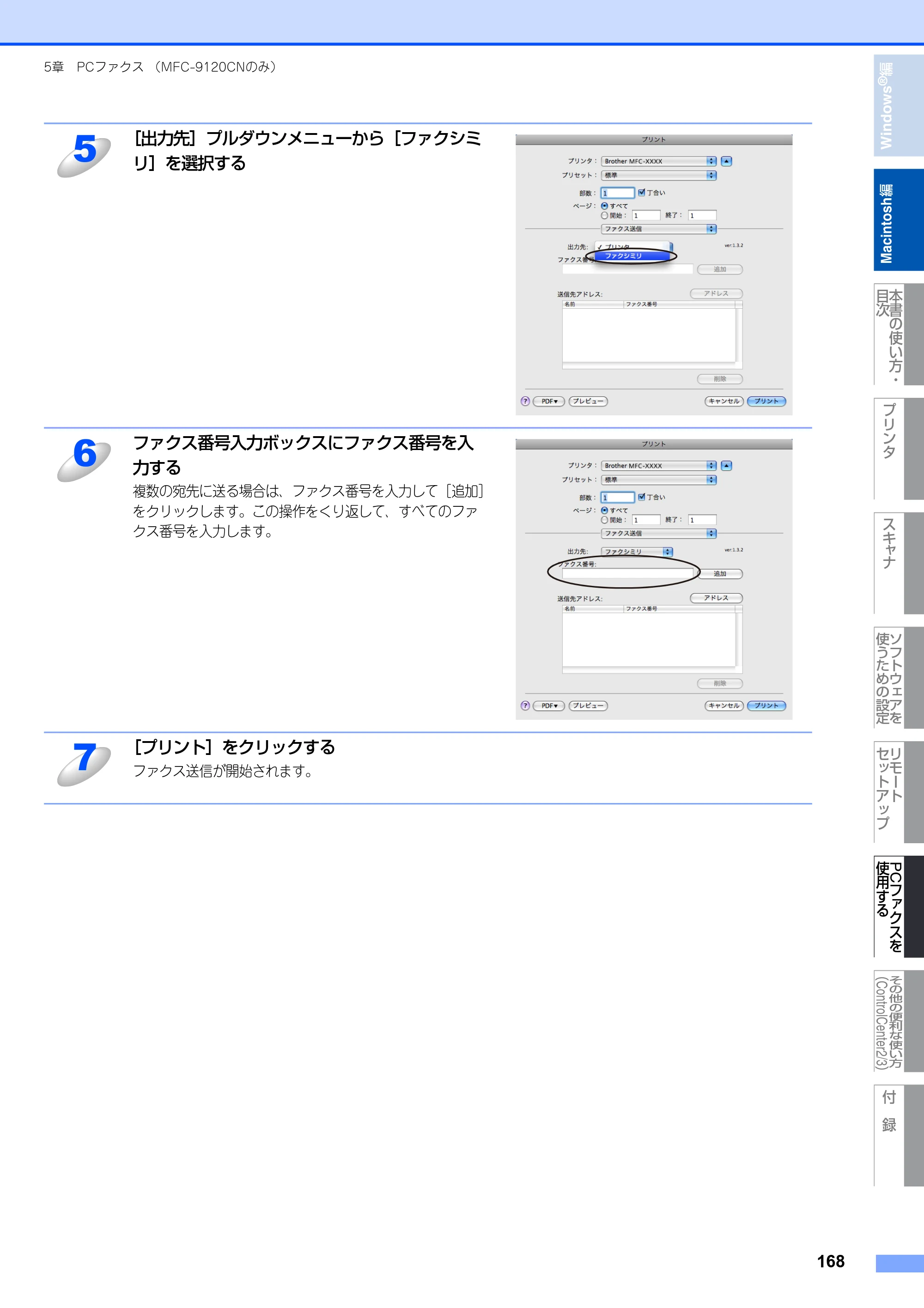This screenshot has width=924, height=1308.
Task: Click the help question-mark icon in step 5 dialog
Action: (525, 401)
